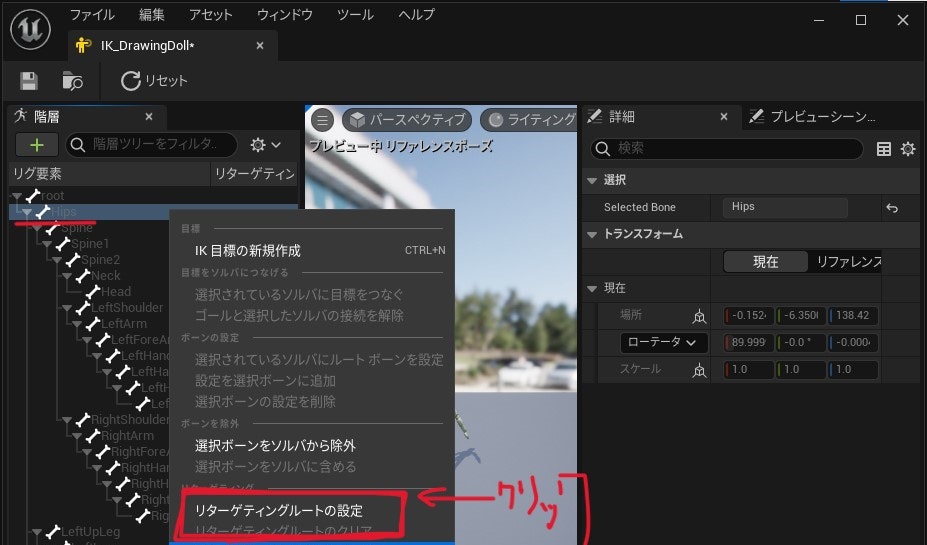Click the green plus add button
This screenshot has height=545, width=927.
pos(37,145)
